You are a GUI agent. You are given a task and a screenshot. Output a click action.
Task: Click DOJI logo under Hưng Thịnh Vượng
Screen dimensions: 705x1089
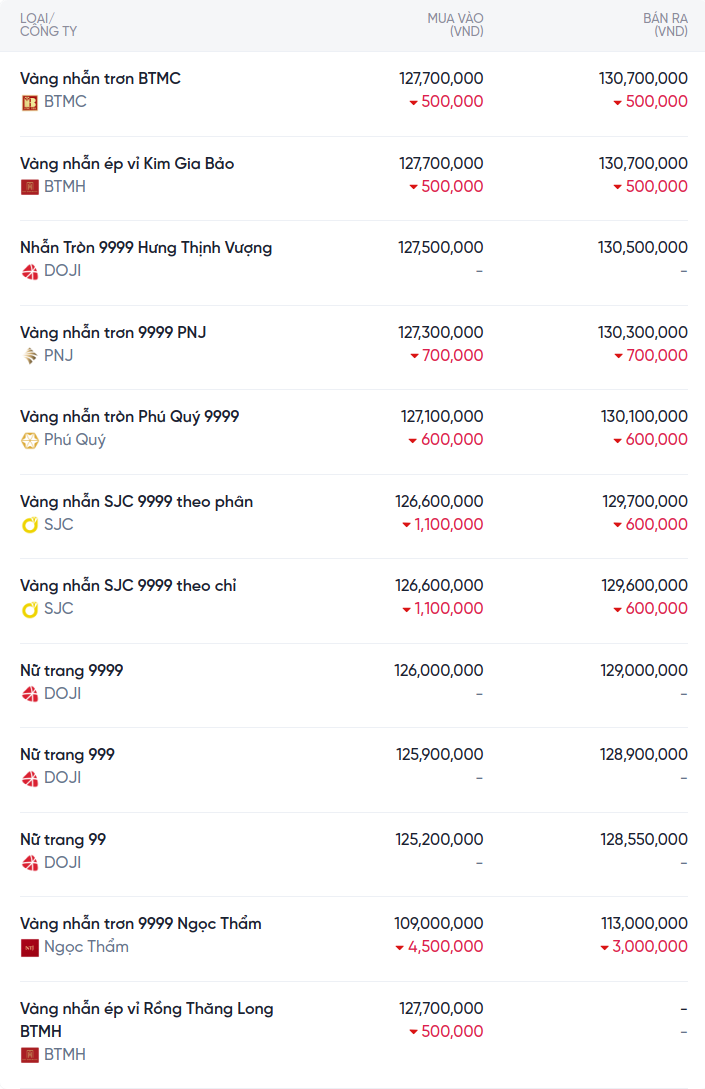coord(29,272)
